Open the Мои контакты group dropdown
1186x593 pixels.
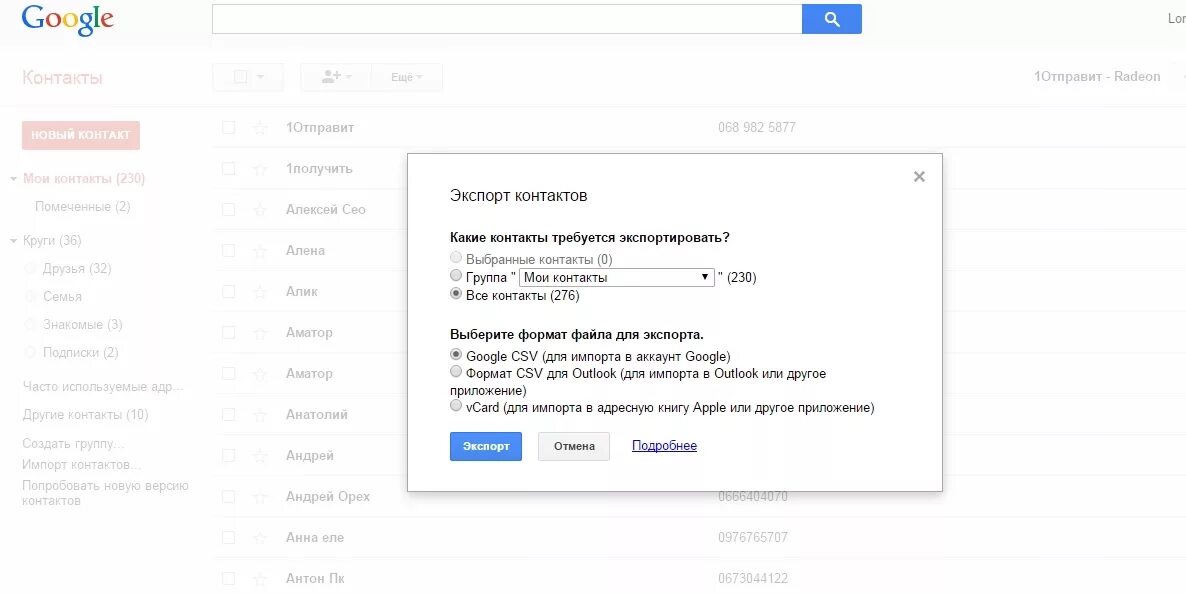pyautogui.click(x=617, y=277)
